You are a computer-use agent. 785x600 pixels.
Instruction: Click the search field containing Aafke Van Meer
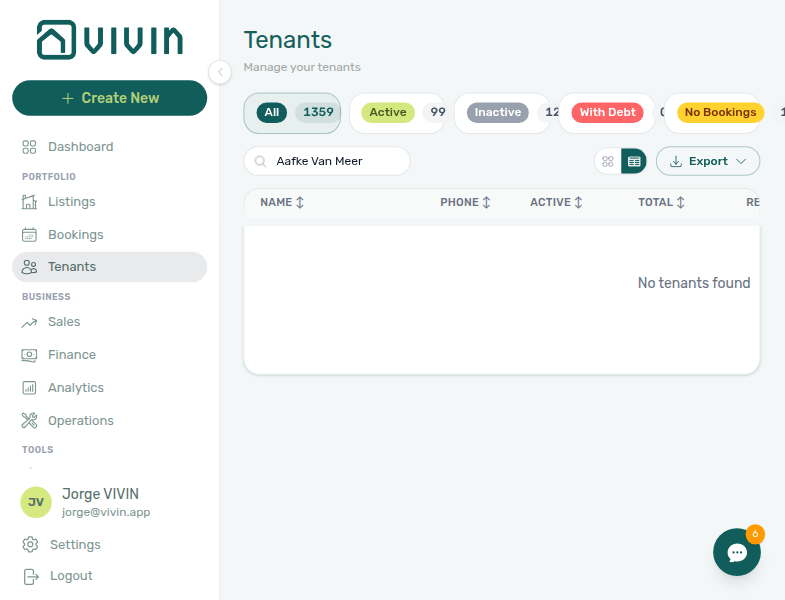click(x=327, y=161)
